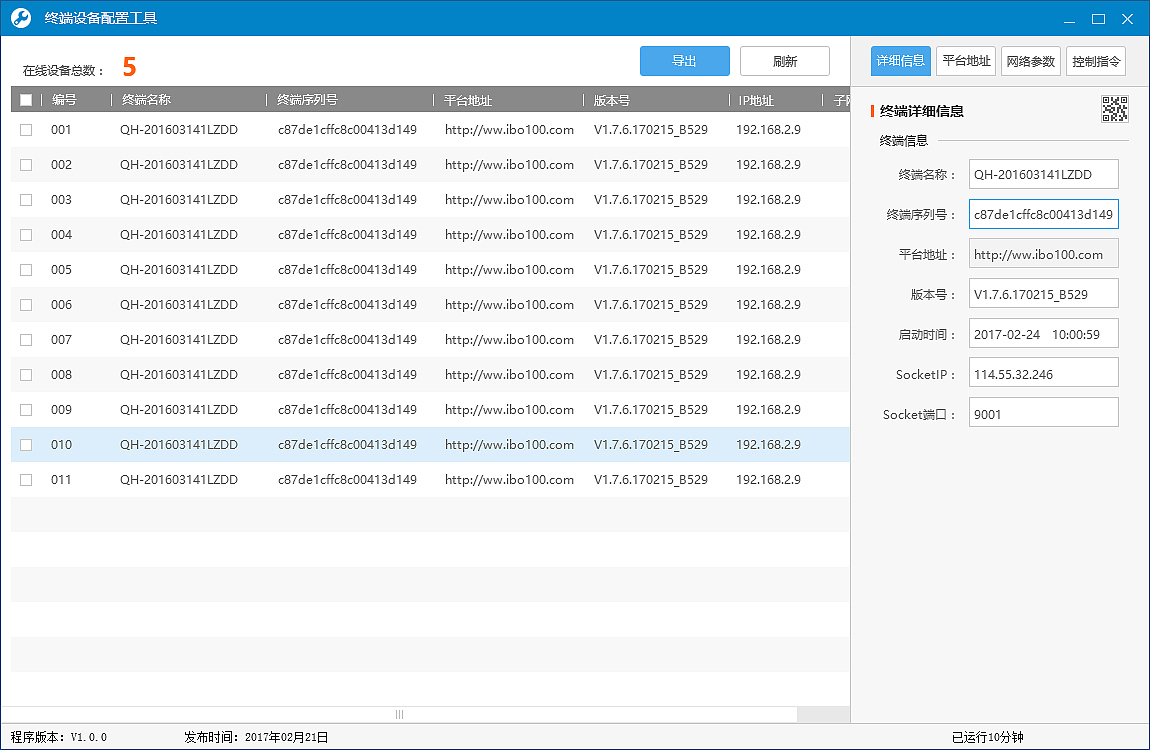
Task: Maximize the 终端设备配置工具 window
Action: coord(1098,19)
